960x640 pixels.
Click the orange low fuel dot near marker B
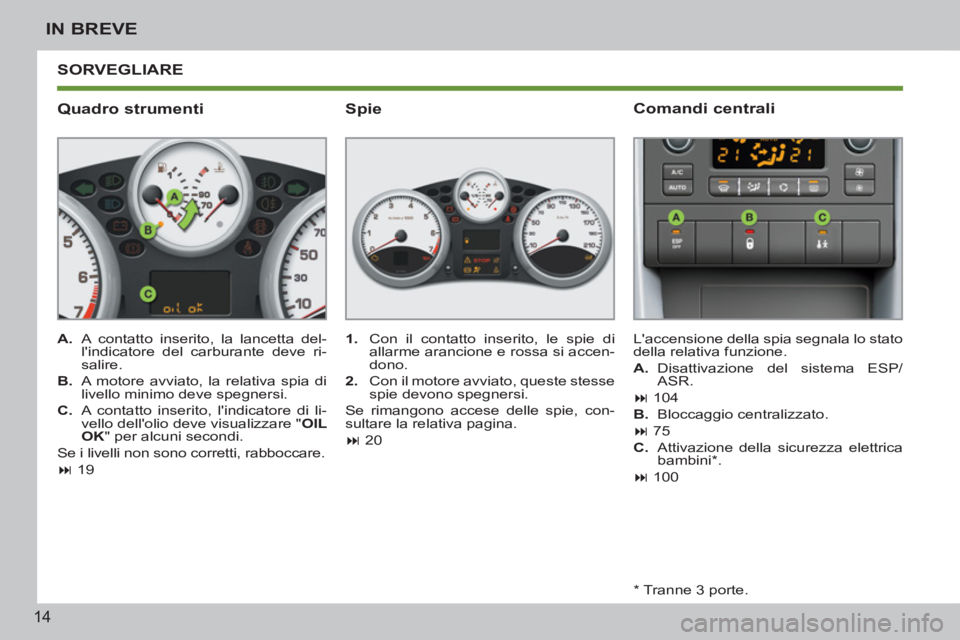[x=161, y=224]
